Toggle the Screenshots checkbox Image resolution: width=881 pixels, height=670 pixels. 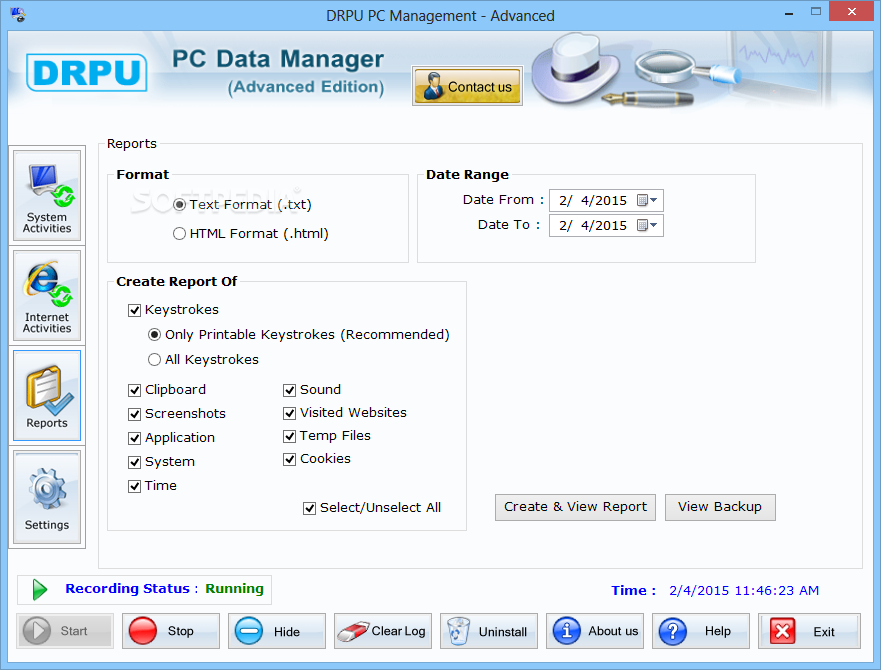click(134, 414)
